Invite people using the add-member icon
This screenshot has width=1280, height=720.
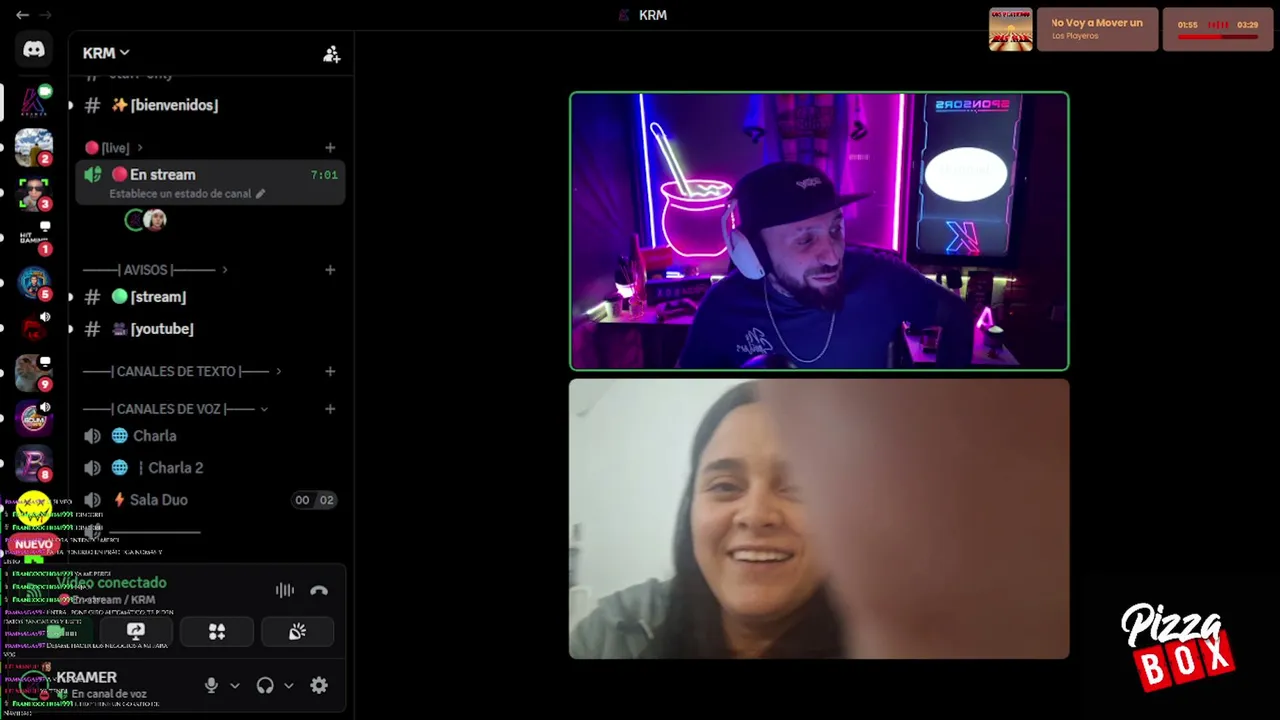pyautogui.click(x=331, y=54)
